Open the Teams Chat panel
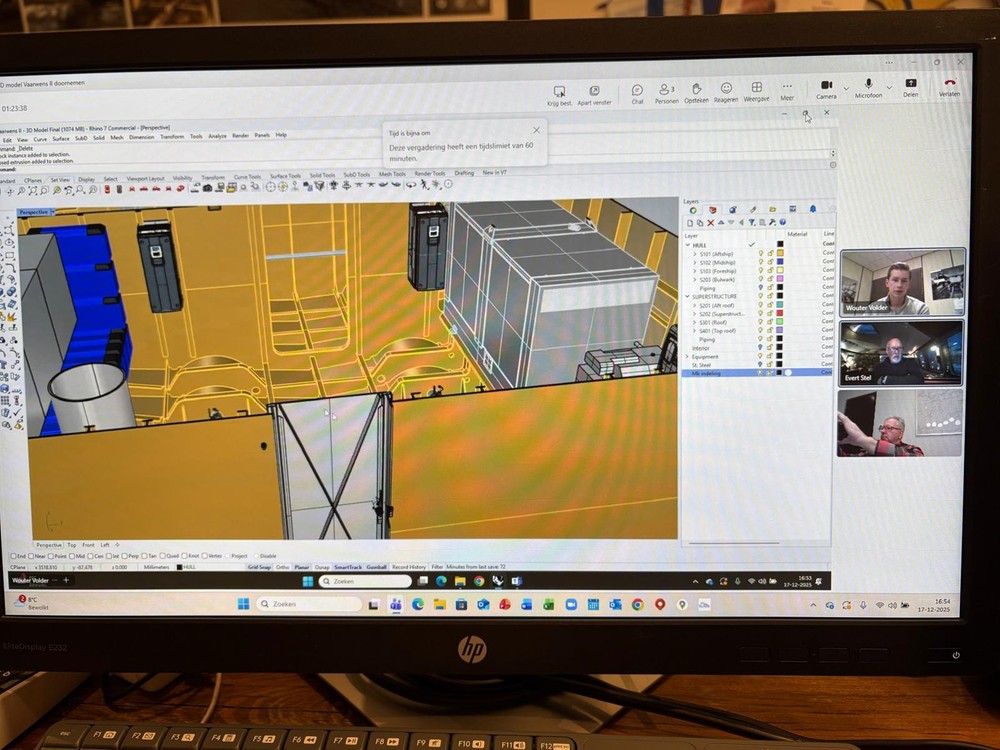 637,91
